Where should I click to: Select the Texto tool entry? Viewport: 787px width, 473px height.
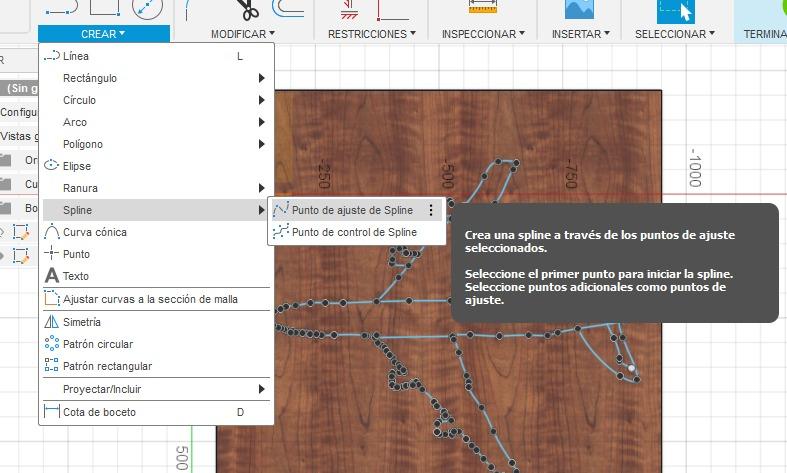click(156, 276)
